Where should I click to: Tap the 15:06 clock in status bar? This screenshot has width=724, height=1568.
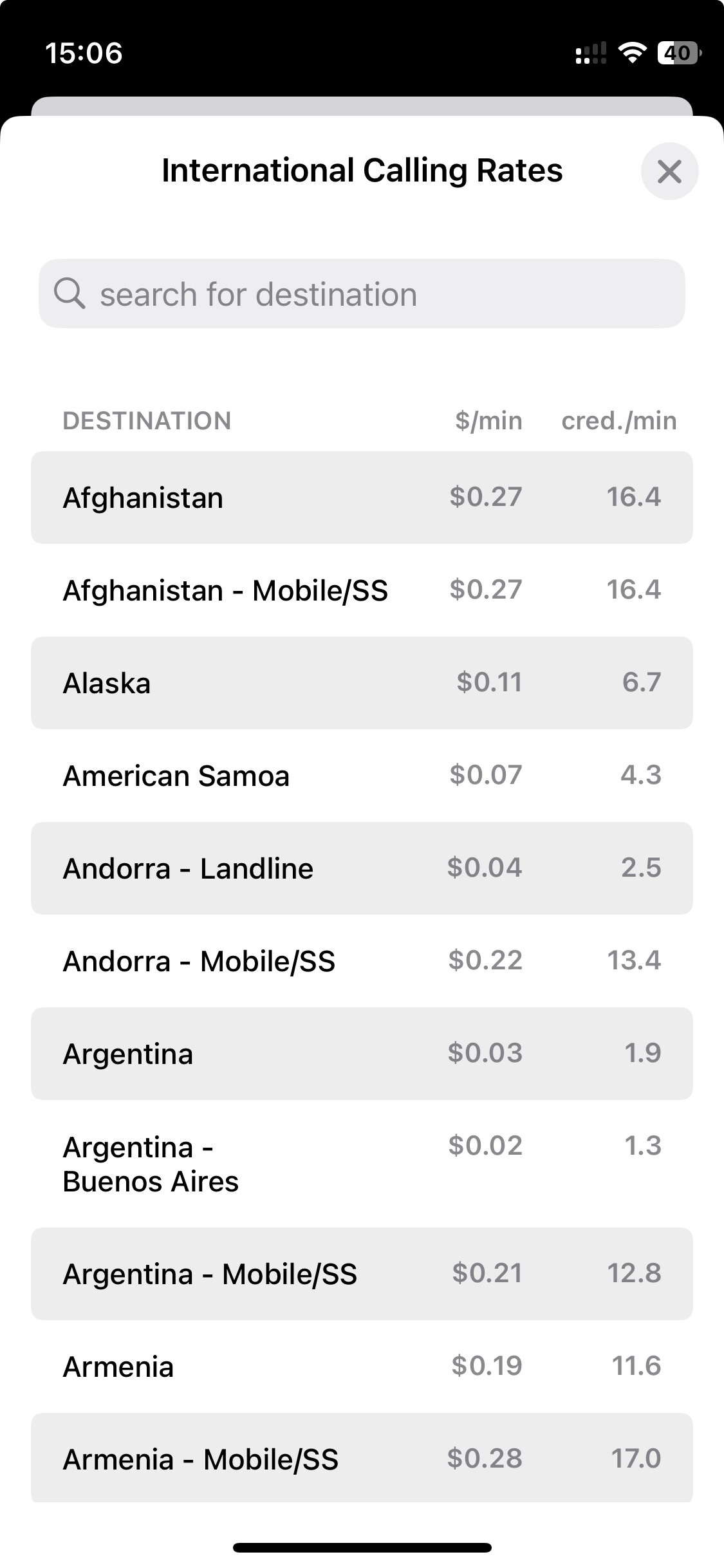click(84, 53)
